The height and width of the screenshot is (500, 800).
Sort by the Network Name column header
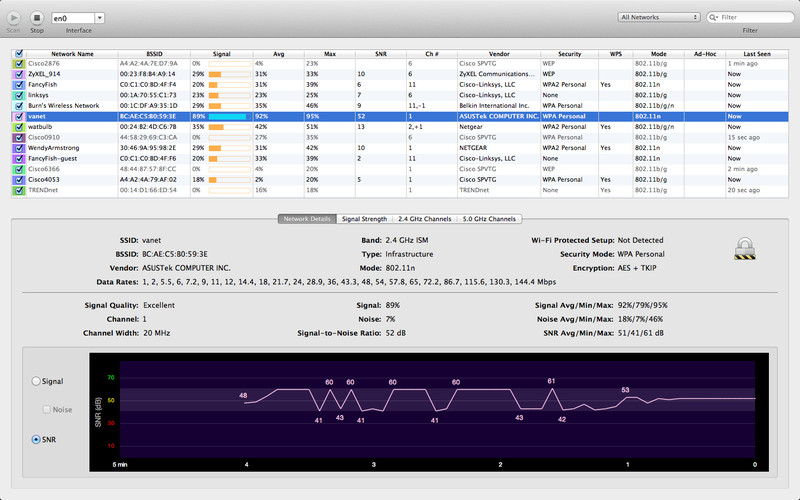pos(72,54)
